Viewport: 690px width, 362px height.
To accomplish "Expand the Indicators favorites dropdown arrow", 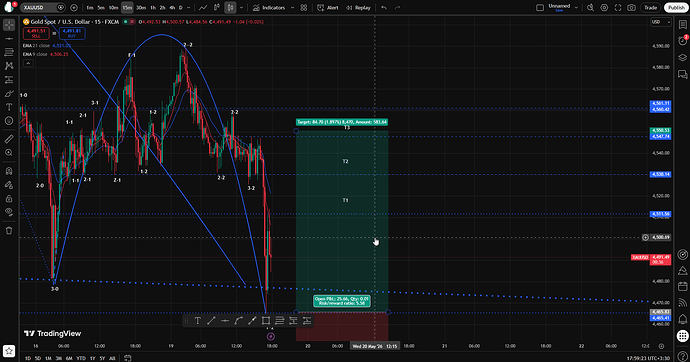I will point(293,7).
